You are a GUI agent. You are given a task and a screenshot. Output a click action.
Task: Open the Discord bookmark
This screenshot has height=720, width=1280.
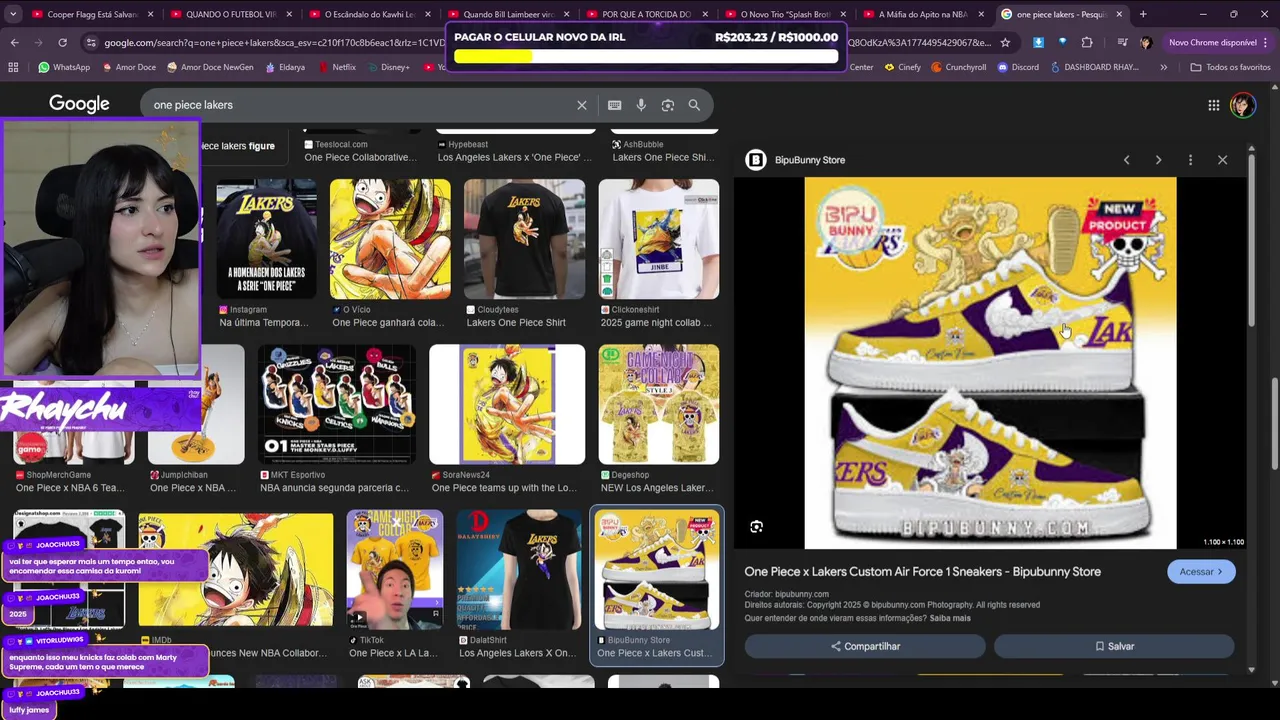[x=1018, y=67]
